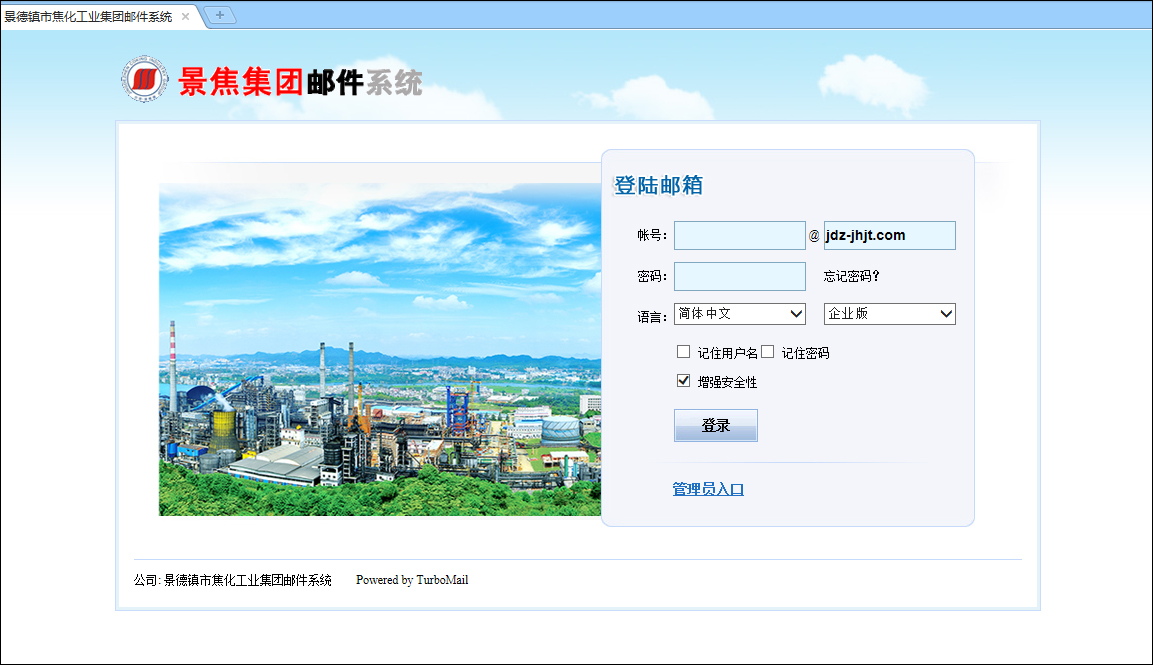The image size is (1153, 665).
Task: Focus the 密码 password field
Action: point(739,277)
